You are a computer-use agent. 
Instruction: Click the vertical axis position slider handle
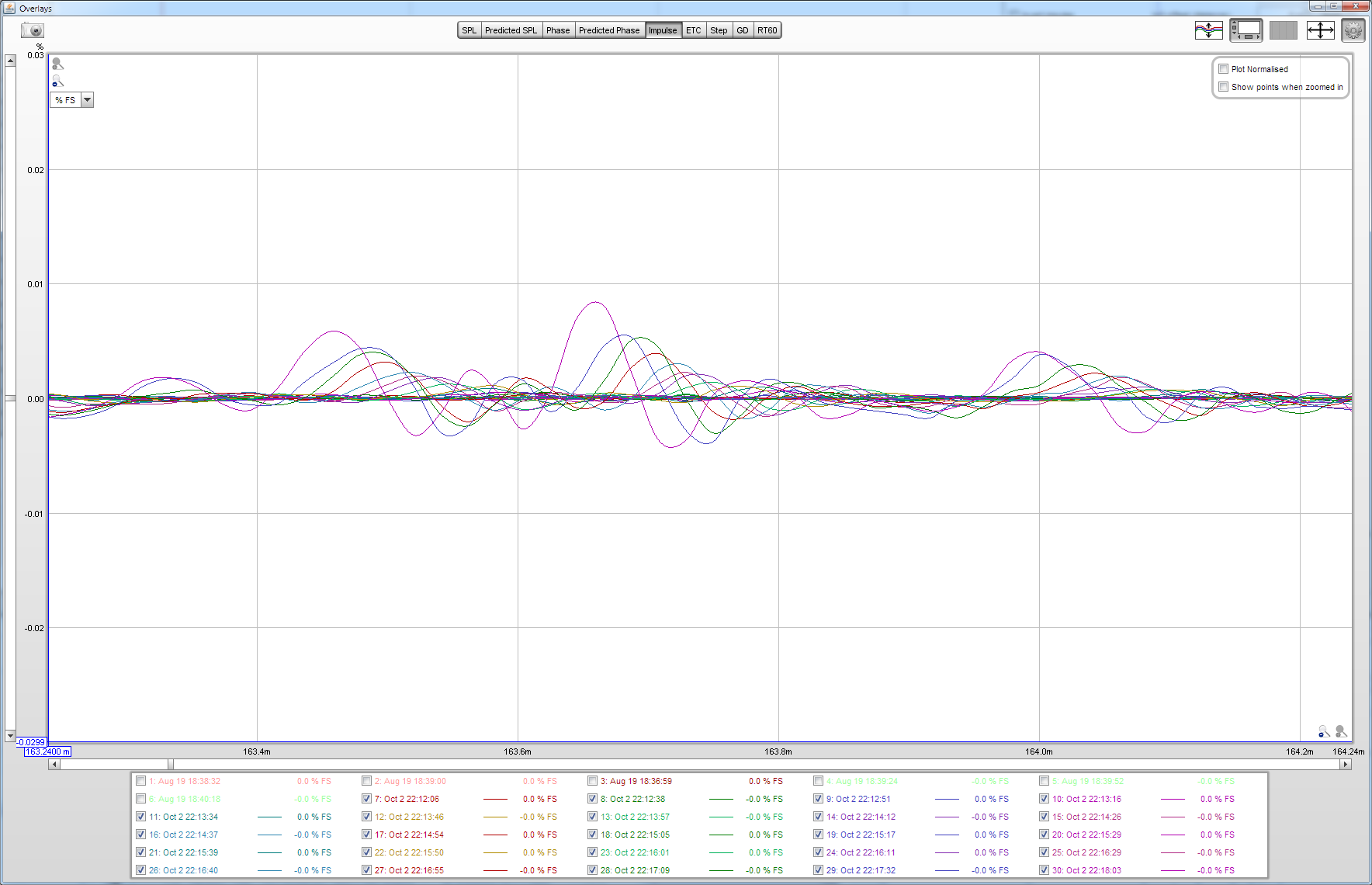(x=10, y=398)
